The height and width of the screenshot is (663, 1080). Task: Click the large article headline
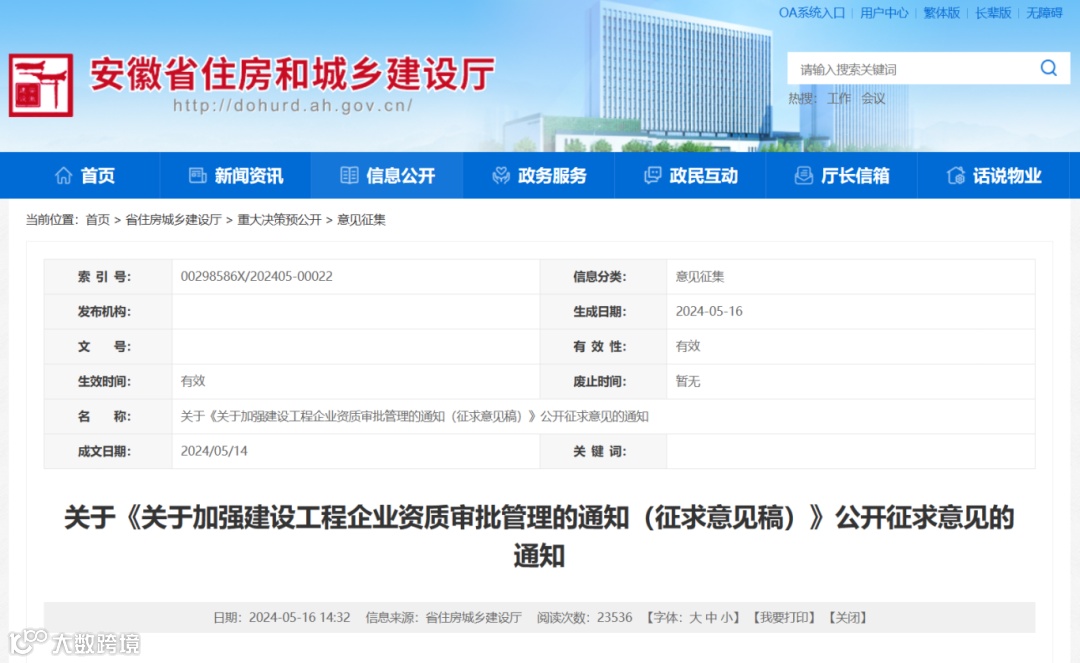click(x=539, y=536)
